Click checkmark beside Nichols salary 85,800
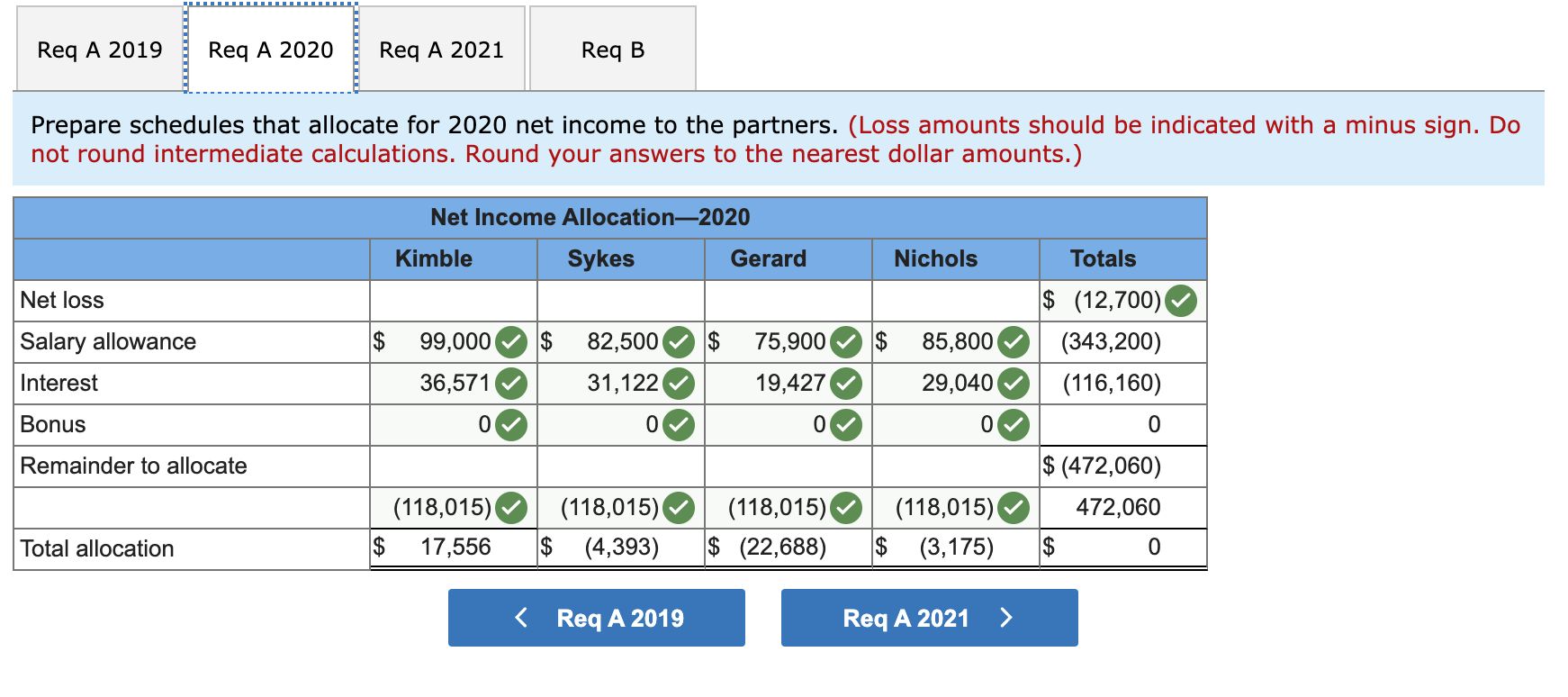Screen dimensions: 1568x697 (x=1014, y=342)
